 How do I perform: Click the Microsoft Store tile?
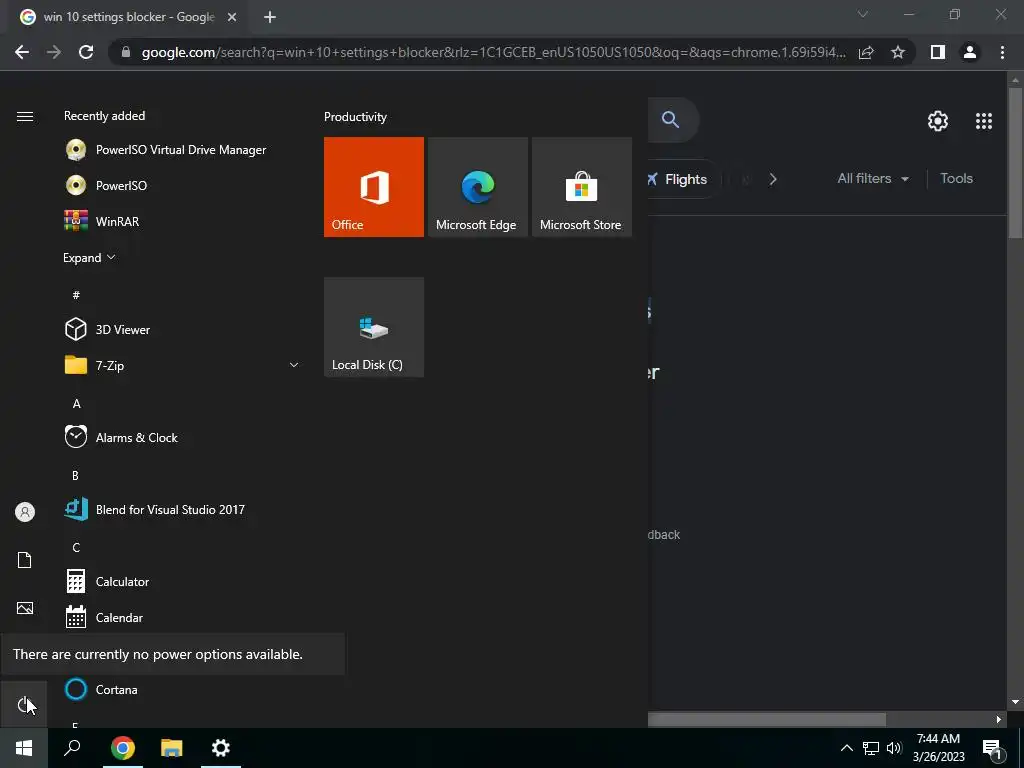click(x=582, y=187)
